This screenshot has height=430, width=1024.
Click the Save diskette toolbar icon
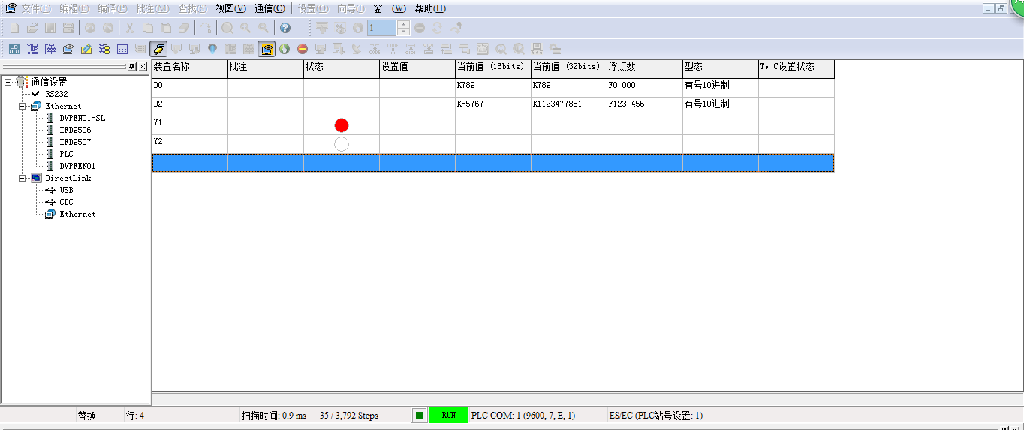point(50,28)
